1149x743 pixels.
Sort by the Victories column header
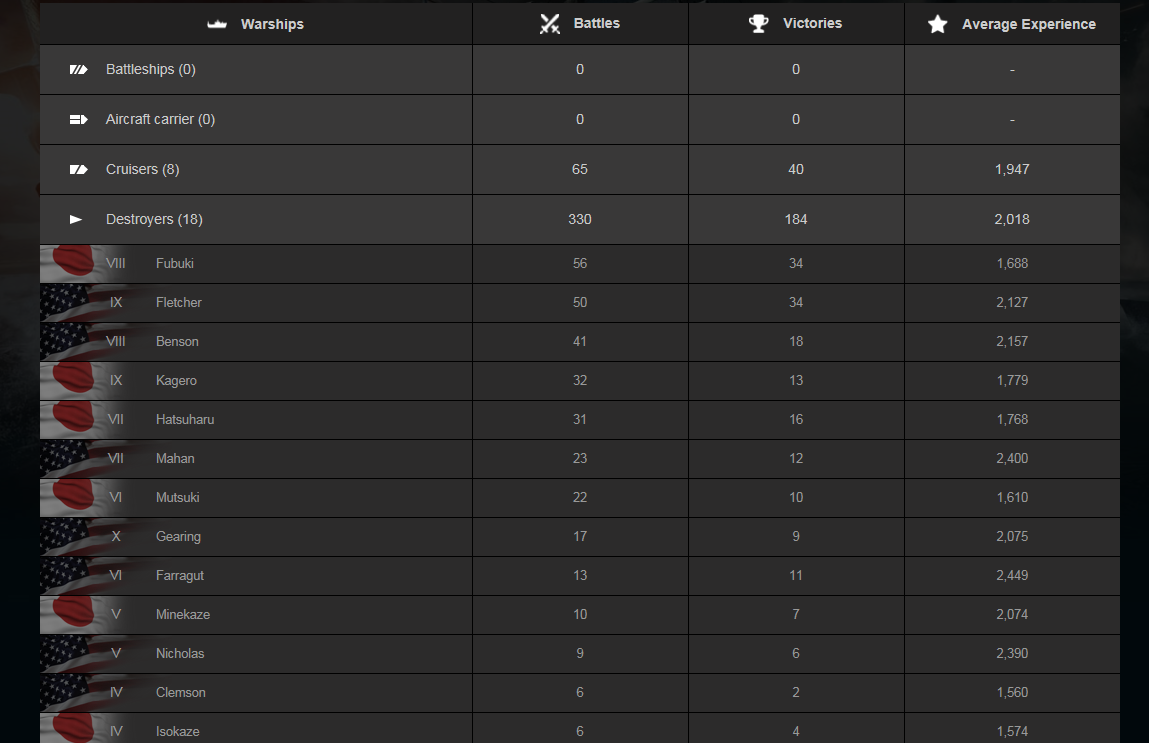pos(797,23)
